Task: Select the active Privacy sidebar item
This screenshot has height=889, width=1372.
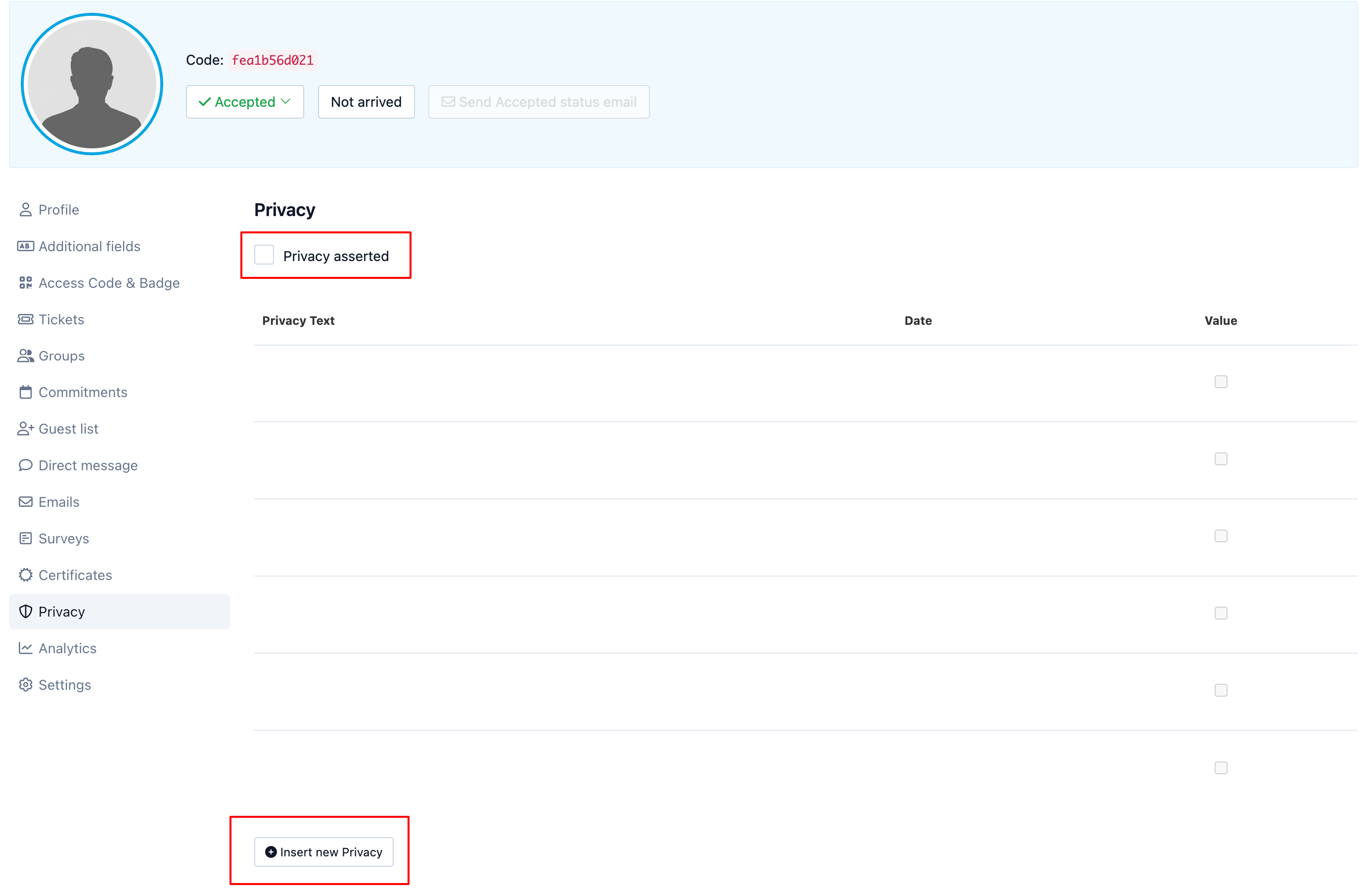Action: 119,612
